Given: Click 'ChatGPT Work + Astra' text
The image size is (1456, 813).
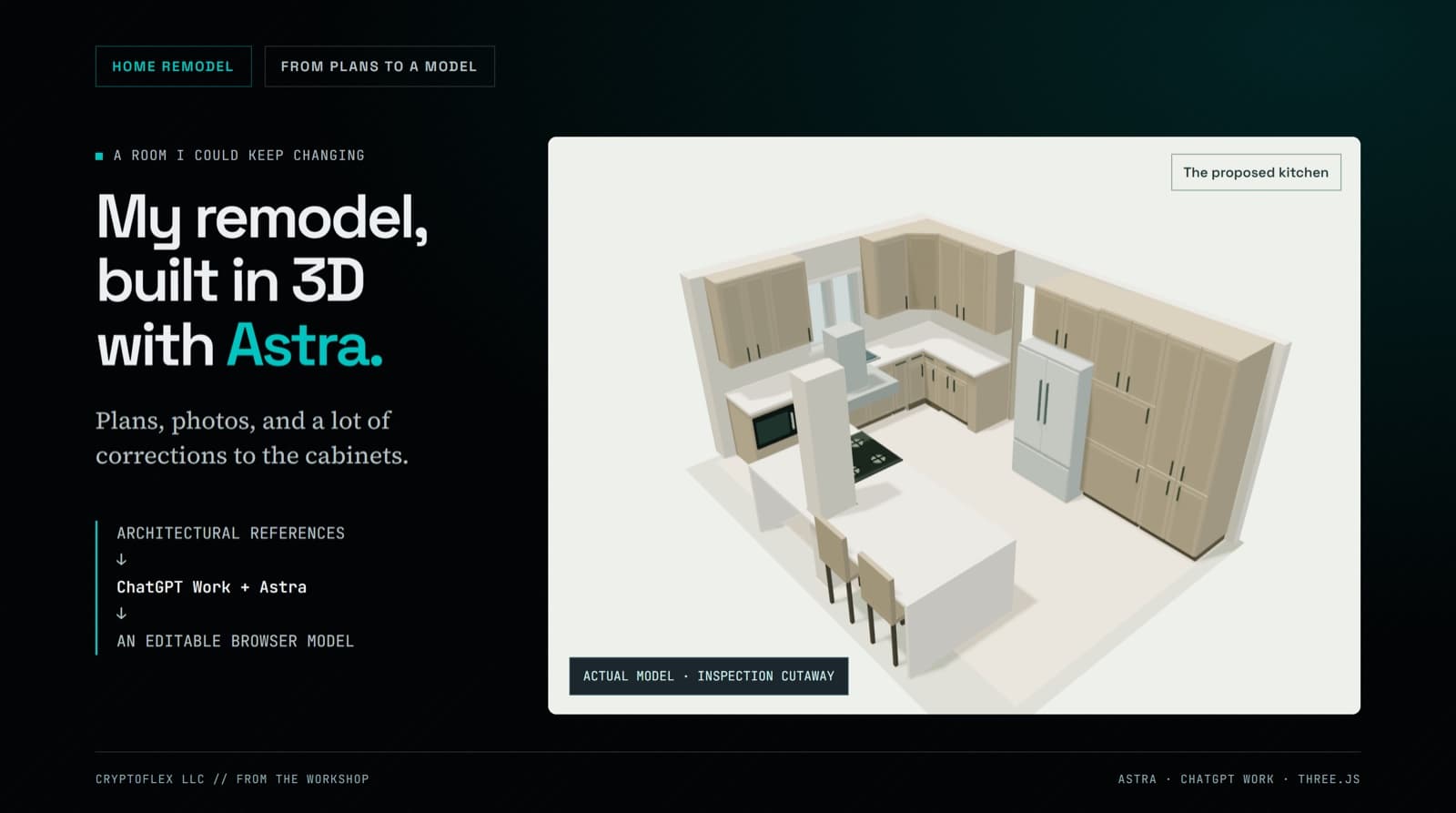Looking at the screenshot, I should tap(212, 587).
